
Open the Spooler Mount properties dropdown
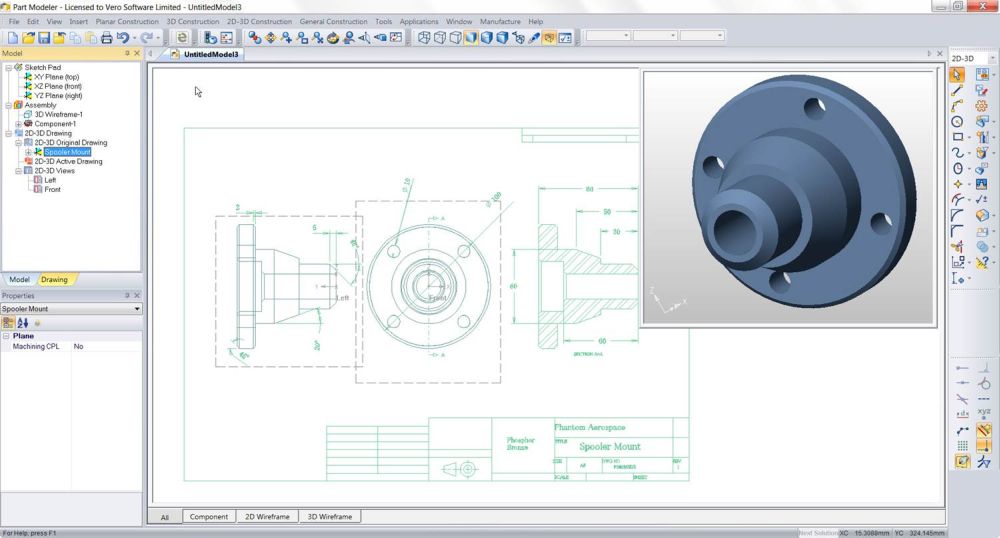point(136,309)
